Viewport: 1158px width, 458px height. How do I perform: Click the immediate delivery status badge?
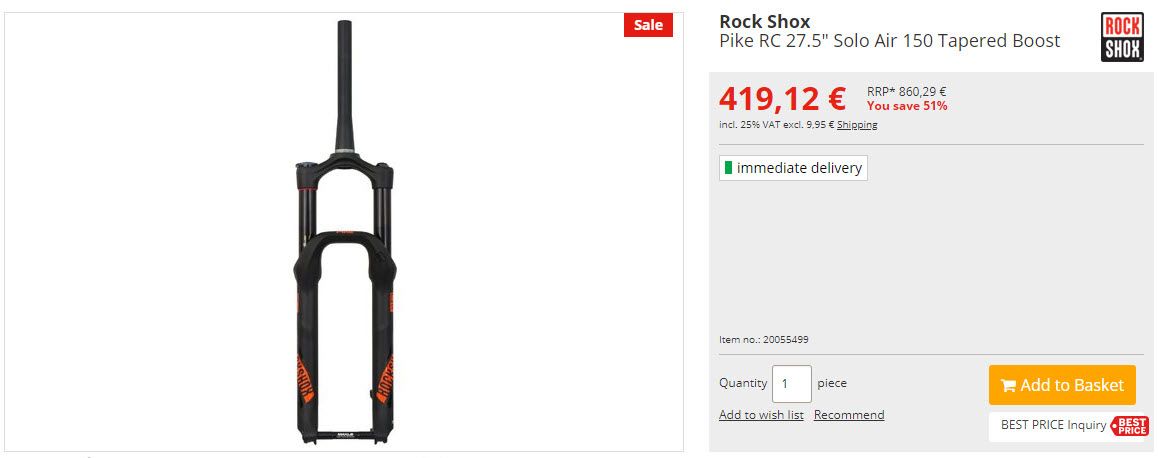(x=793, y=168)
